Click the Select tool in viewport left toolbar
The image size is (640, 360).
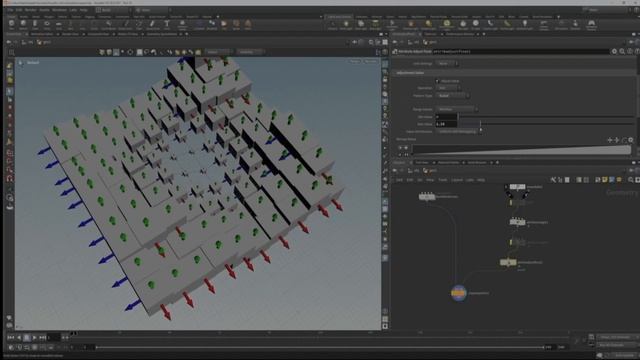pos(10,91)
